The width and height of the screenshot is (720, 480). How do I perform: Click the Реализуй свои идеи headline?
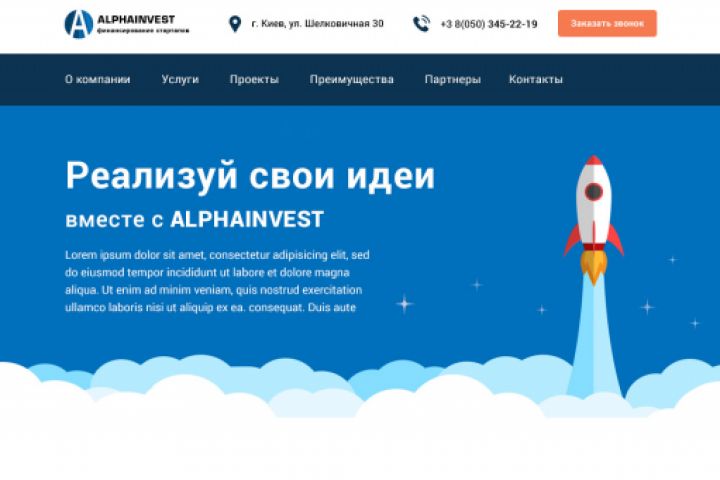point(250,176)
